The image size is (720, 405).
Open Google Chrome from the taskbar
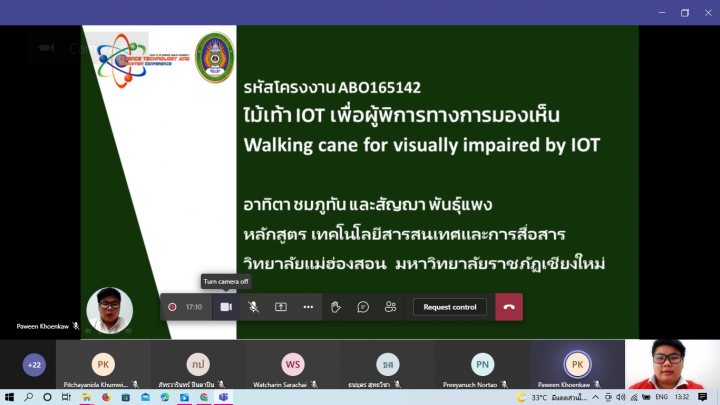pos(204,397)
